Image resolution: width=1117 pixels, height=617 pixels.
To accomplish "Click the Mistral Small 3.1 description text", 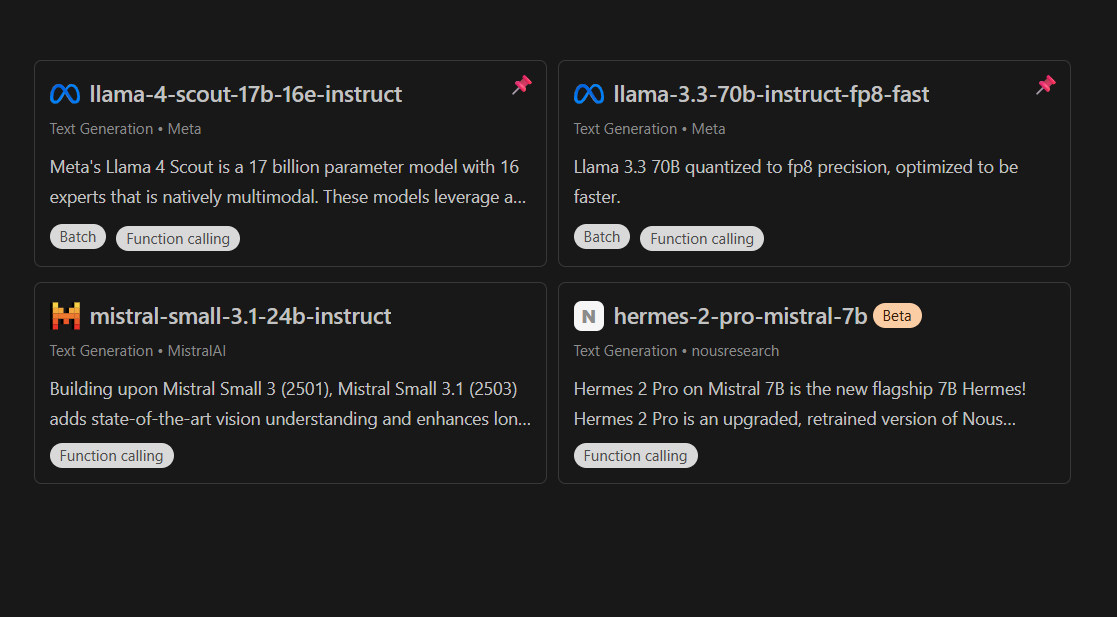I will point(290,403).
